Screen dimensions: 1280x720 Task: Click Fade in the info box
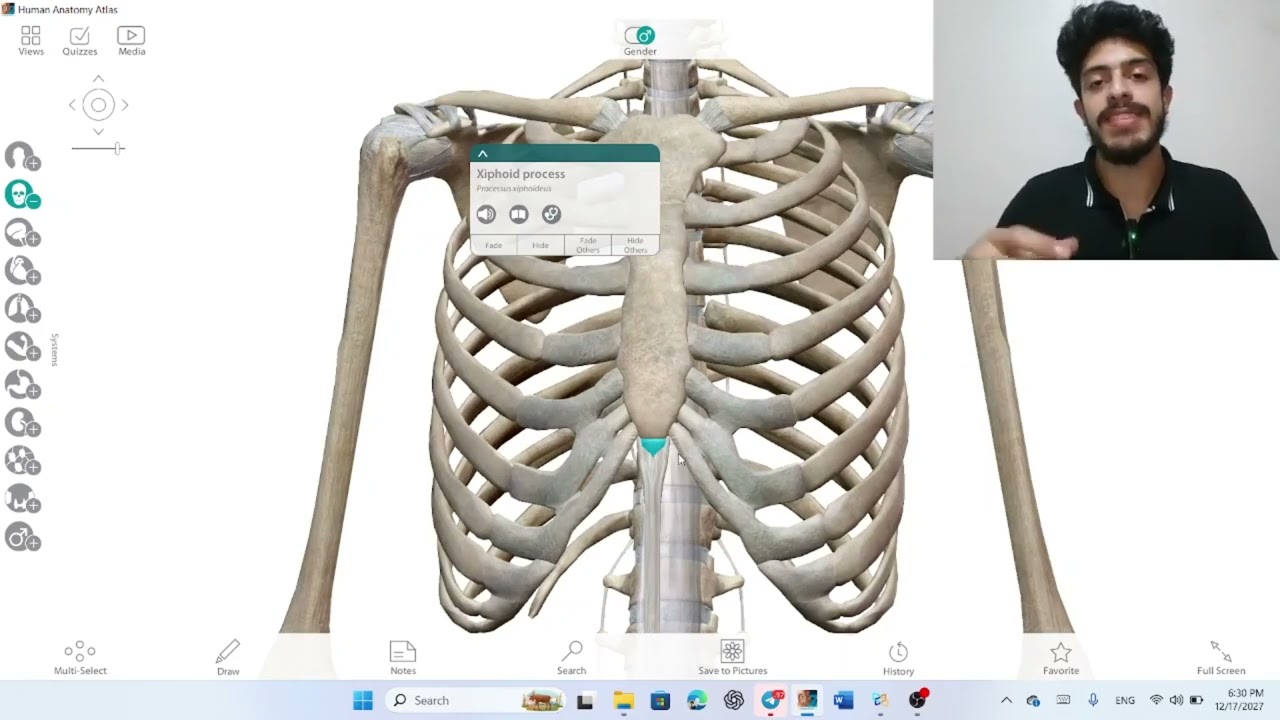(494, 245)
